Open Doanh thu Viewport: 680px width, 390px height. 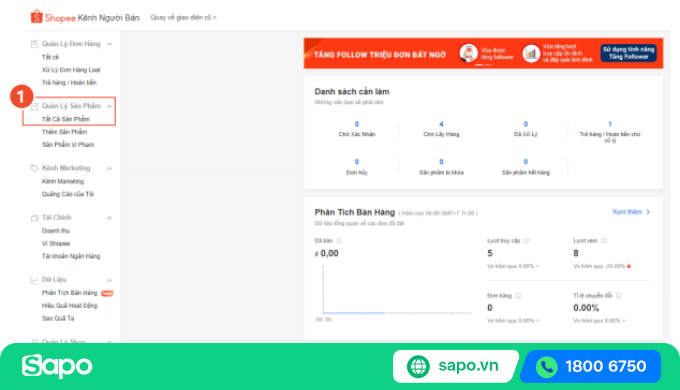click(x=56, y=231)
